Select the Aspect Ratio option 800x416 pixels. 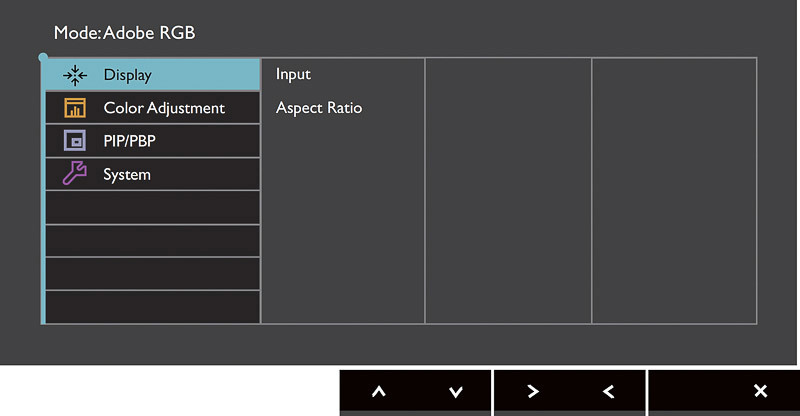[x=319, y=108]
